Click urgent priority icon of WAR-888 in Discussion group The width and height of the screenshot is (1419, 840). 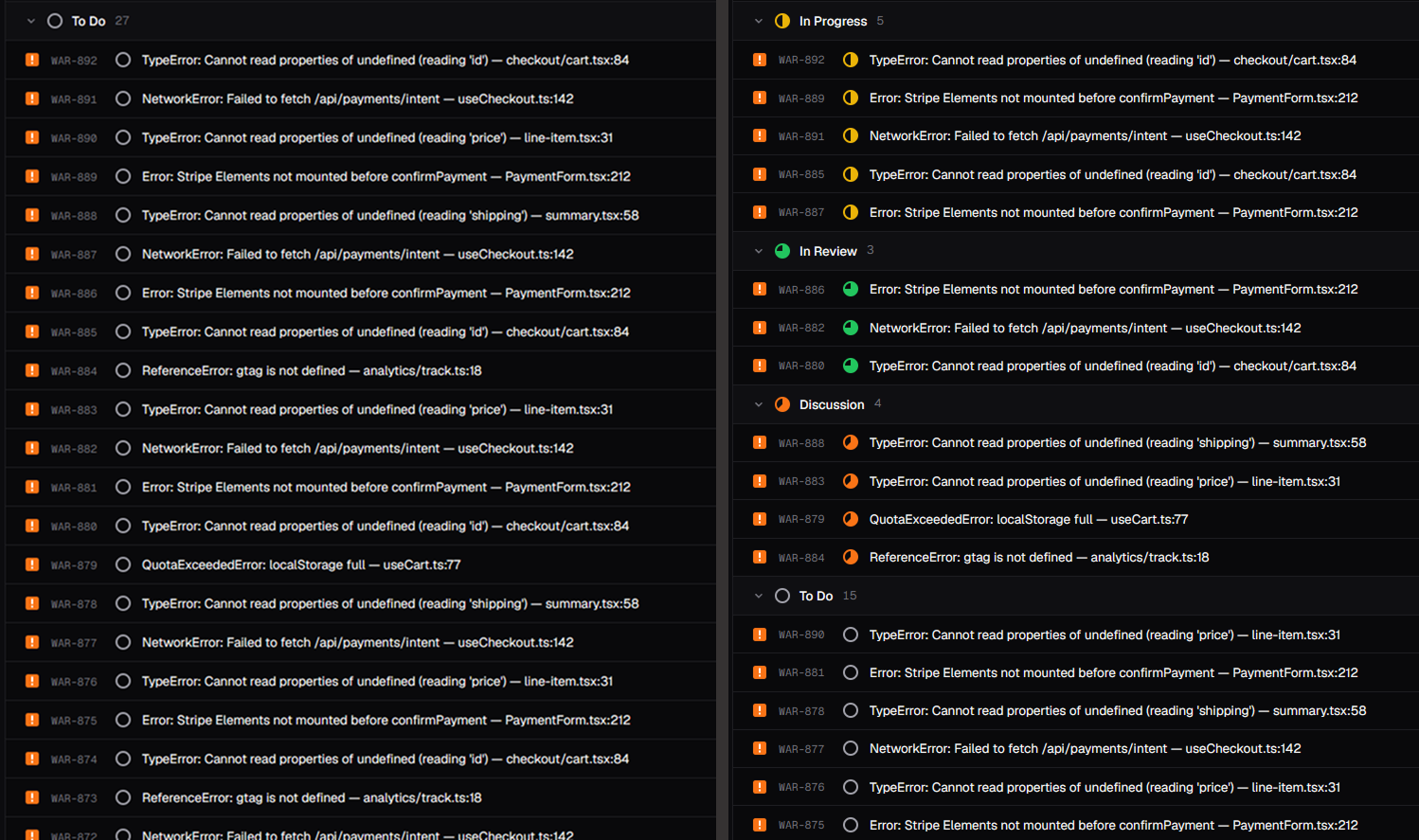760,442
